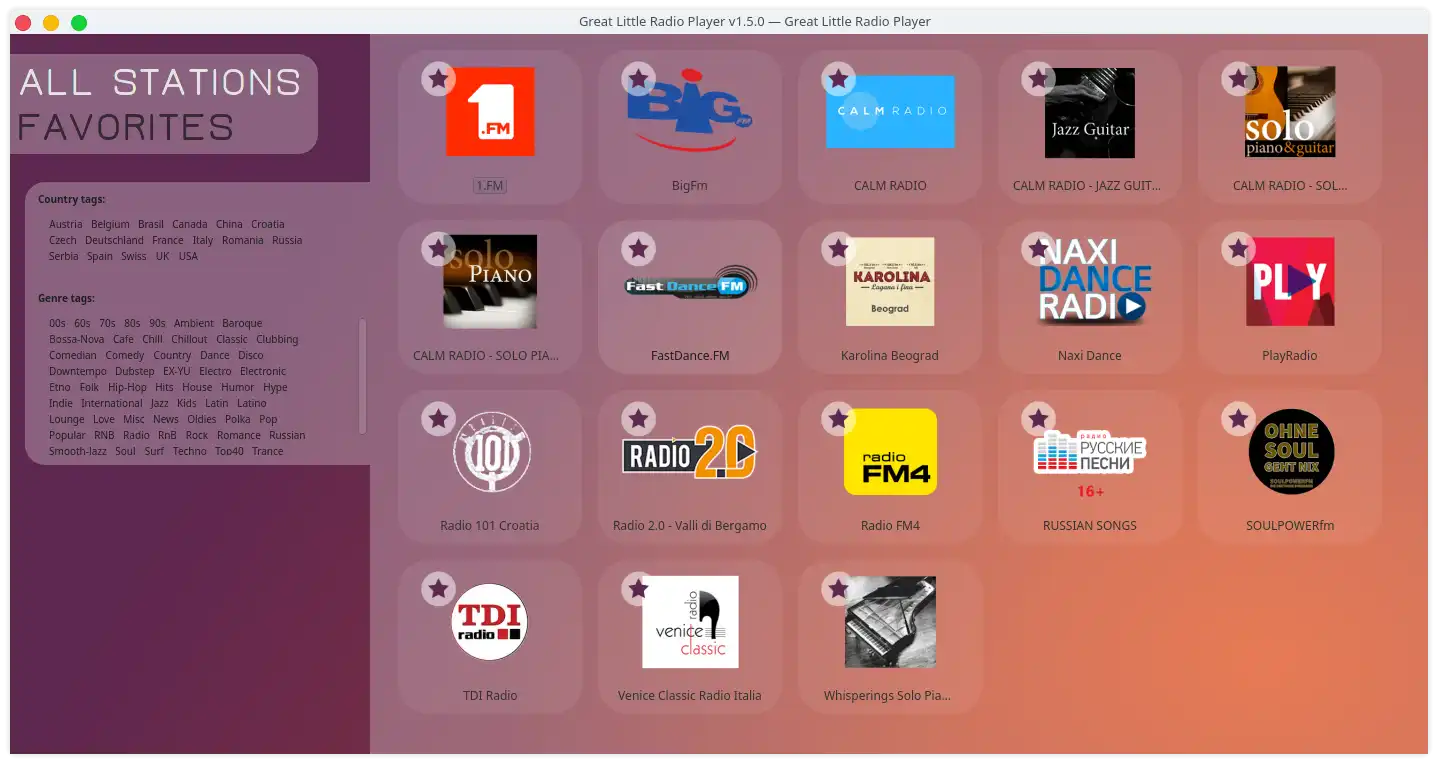This screenshot has width=1438, height=764.
Task: Star the PlayRadio station
Action: 1238,248
